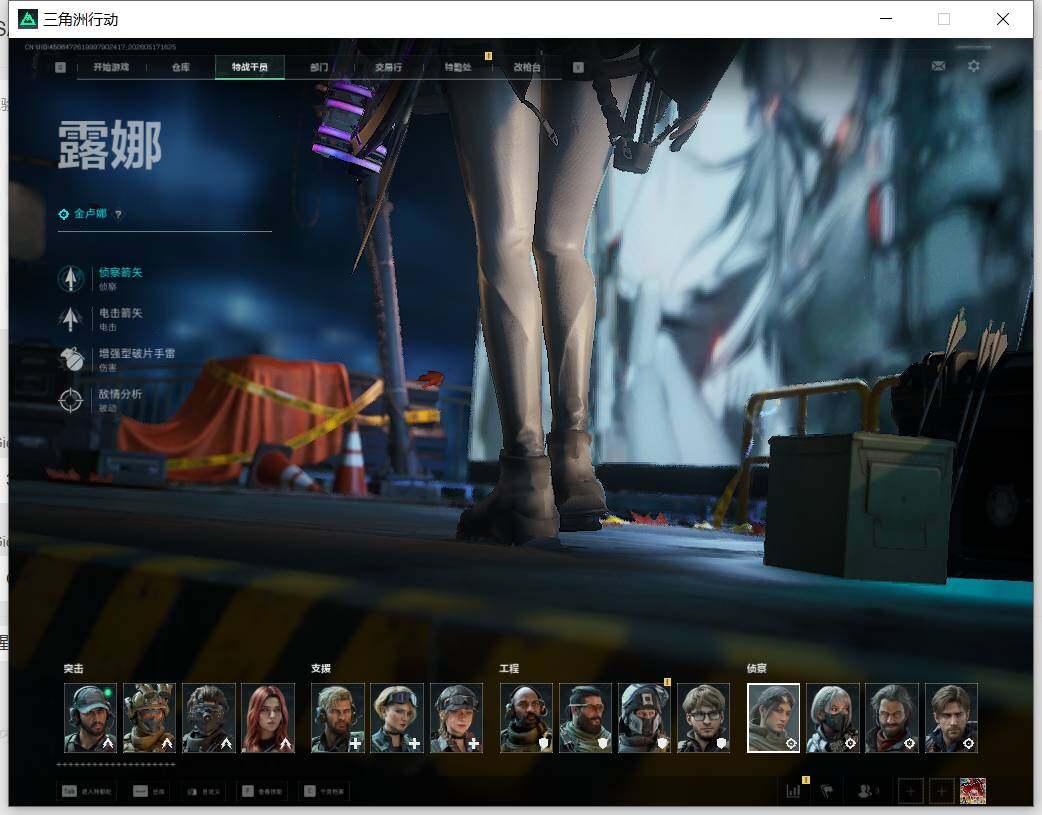Click the 侦察 class heading

click(756, 669)
